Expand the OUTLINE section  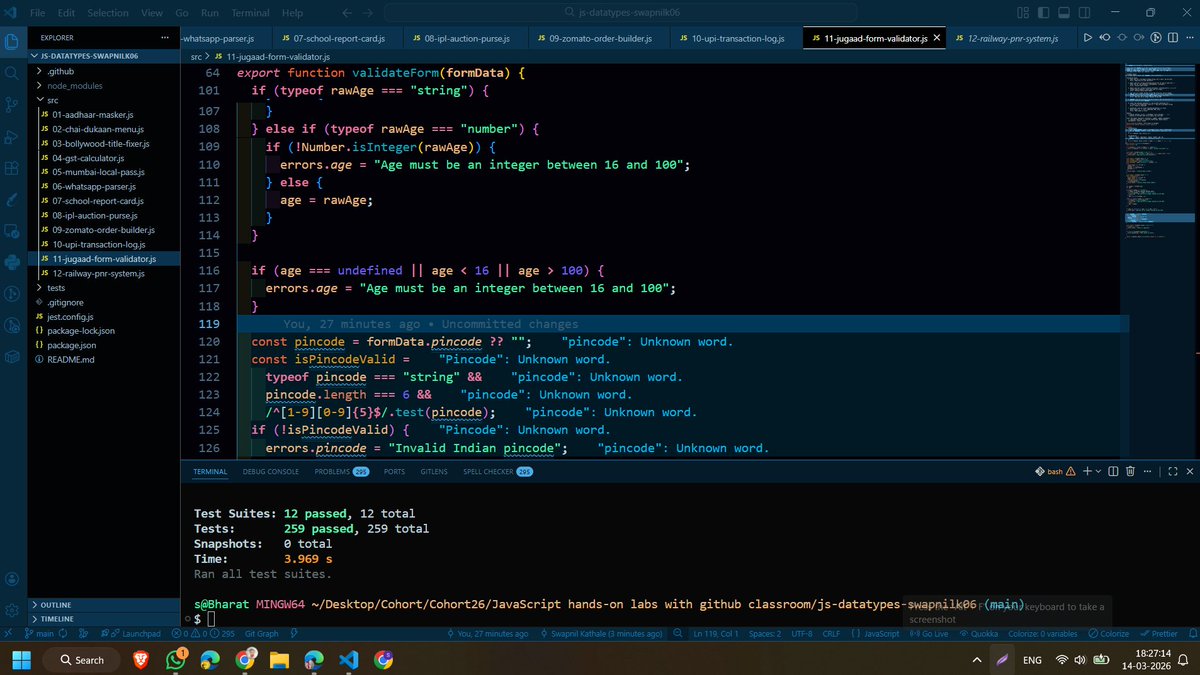102,605
